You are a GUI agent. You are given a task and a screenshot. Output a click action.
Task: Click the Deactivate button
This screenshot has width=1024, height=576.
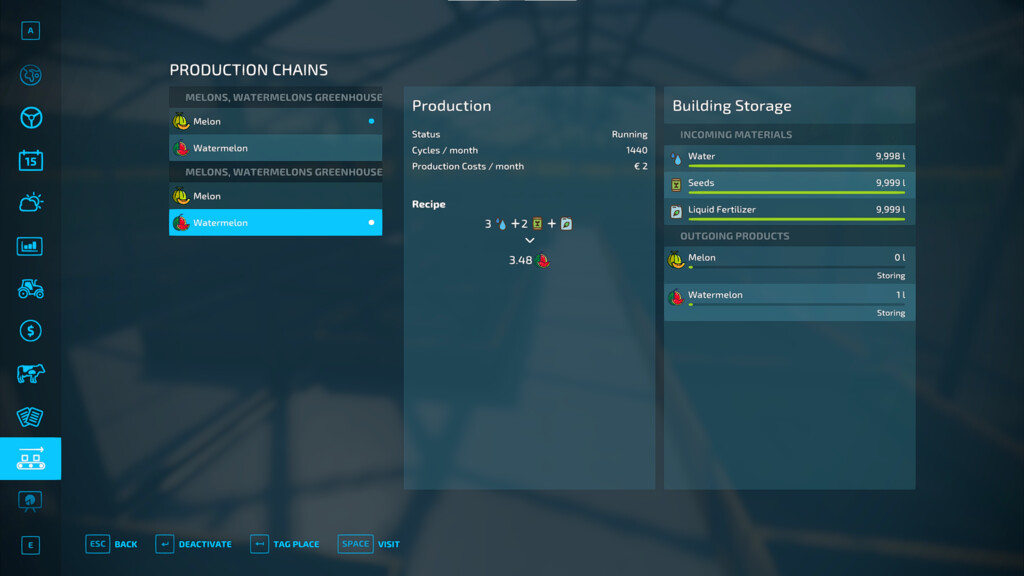pos(194,544)
